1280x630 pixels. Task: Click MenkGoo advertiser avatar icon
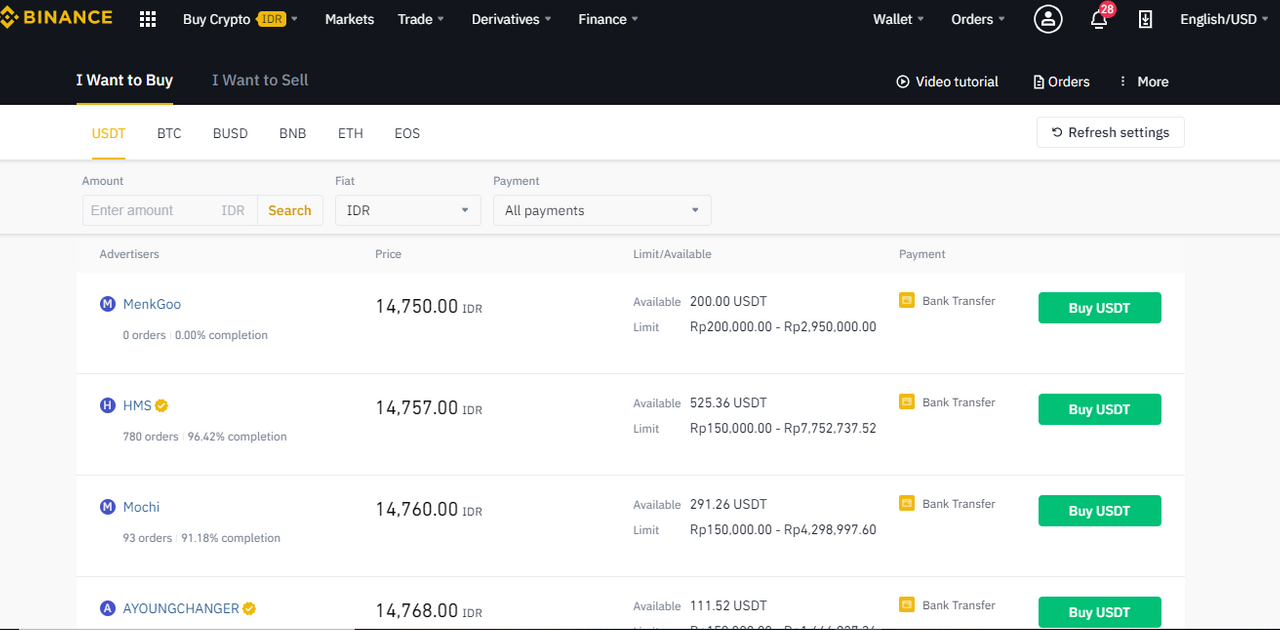[108, 304]
